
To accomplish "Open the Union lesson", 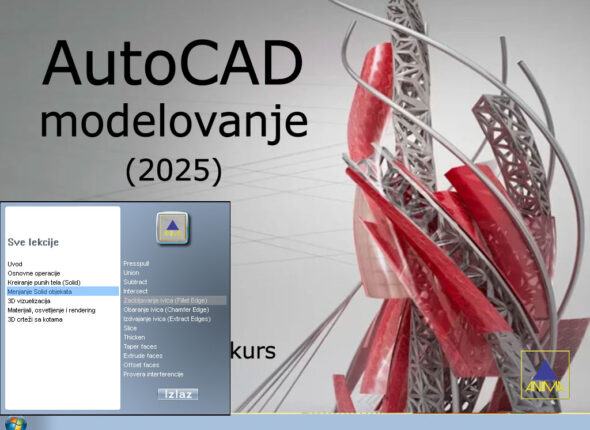I will pyautogui.click(x=131, y=273).
